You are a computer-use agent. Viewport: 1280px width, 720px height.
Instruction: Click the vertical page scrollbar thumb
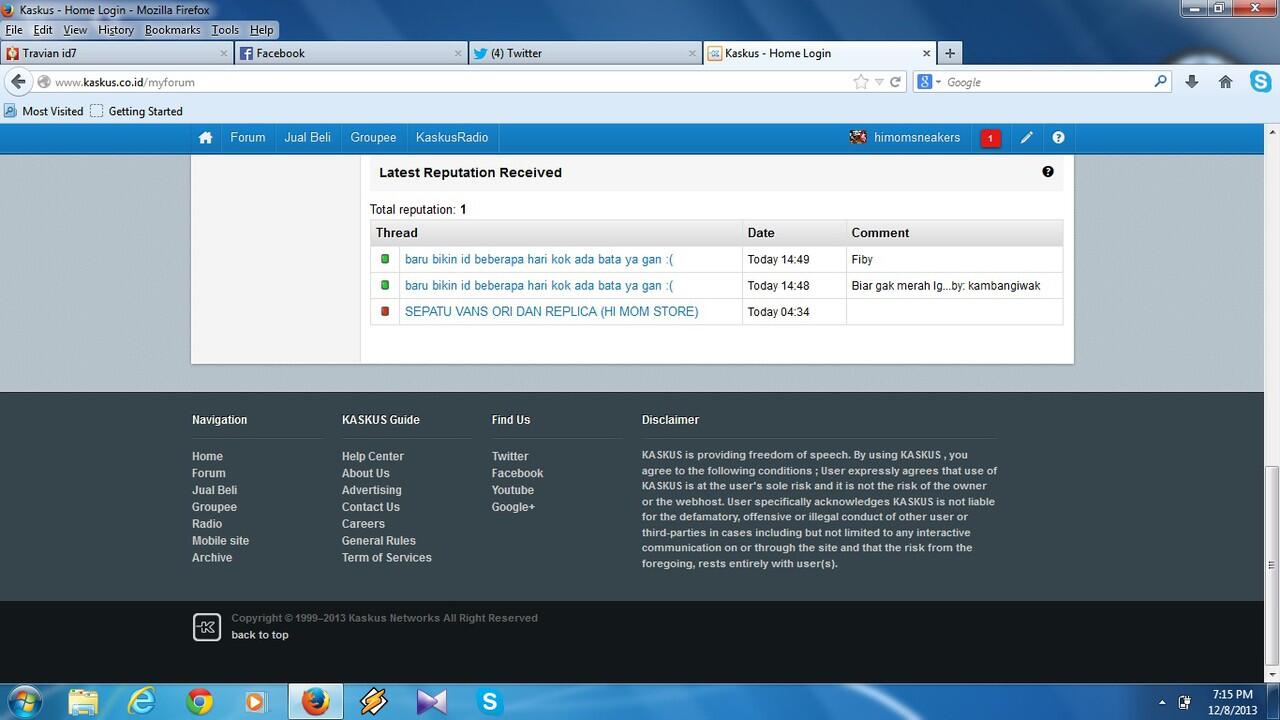1272,568
